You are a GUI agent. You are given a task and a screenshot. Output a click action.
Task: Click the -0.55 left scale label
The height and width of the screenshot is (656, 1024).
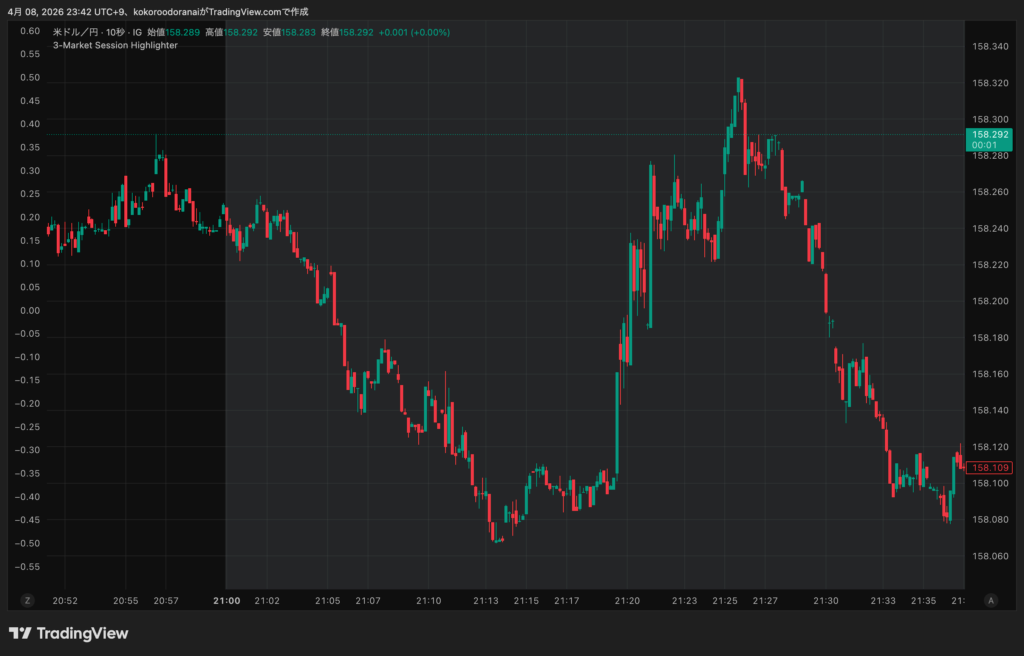pos(27,566)
